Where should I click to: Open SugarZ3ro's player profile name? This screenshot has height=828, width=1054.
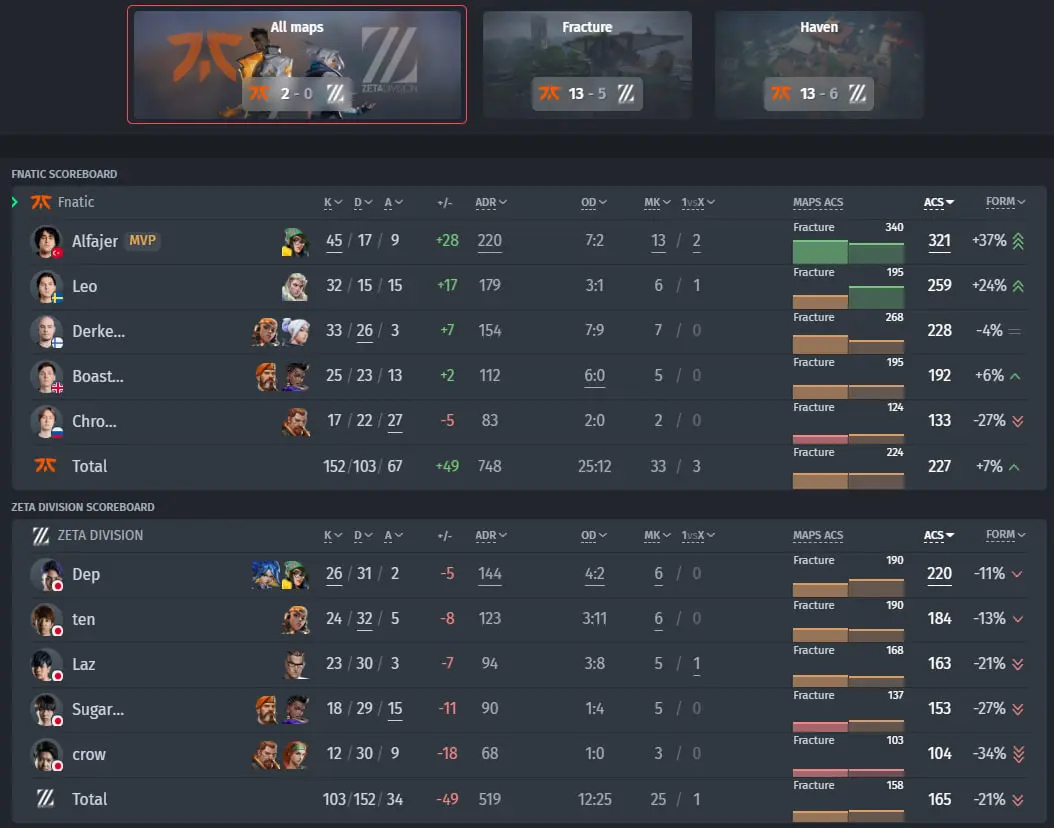(97, 710)
